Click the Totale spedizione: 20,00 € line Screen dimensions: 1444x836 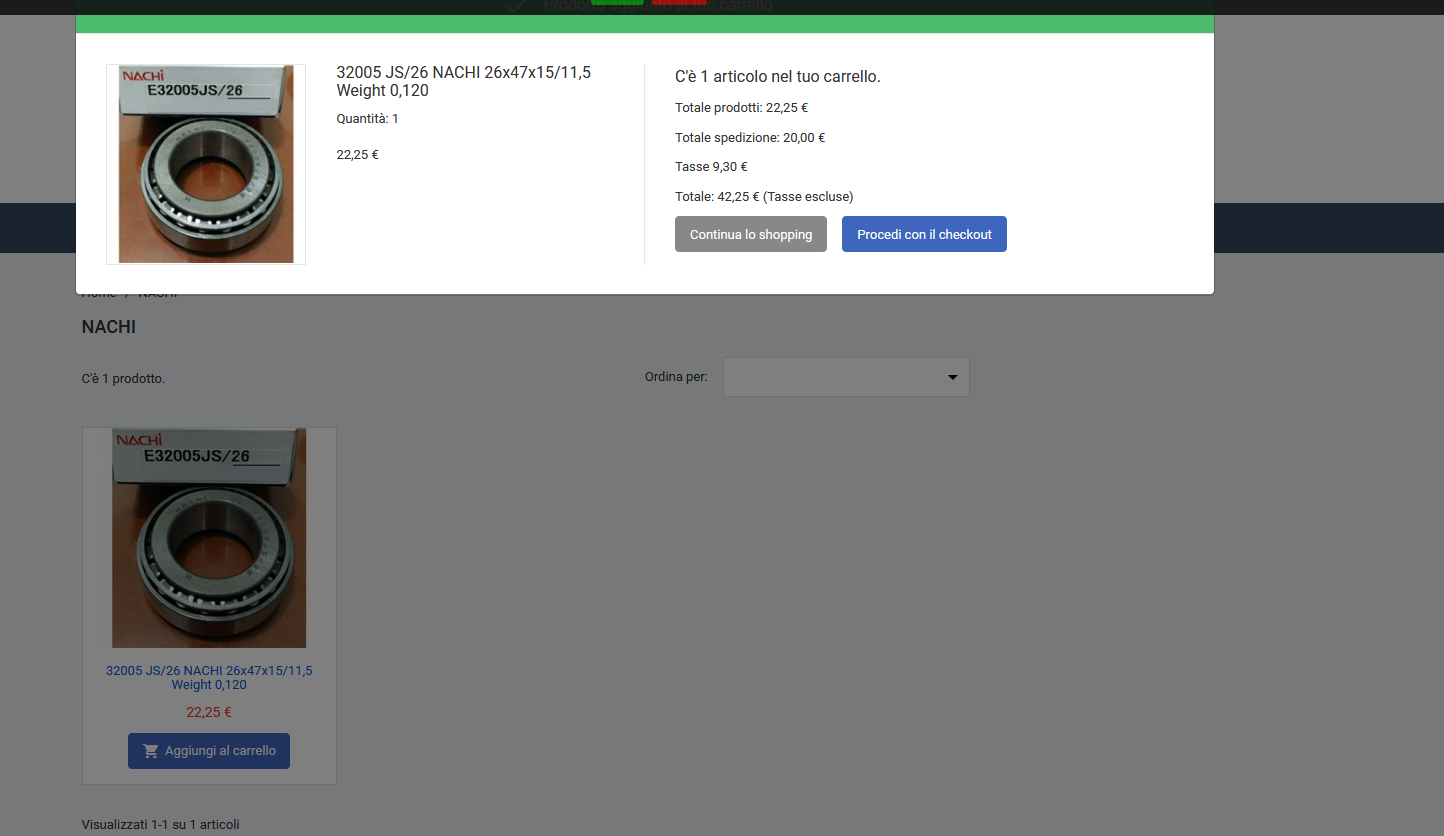750,138
